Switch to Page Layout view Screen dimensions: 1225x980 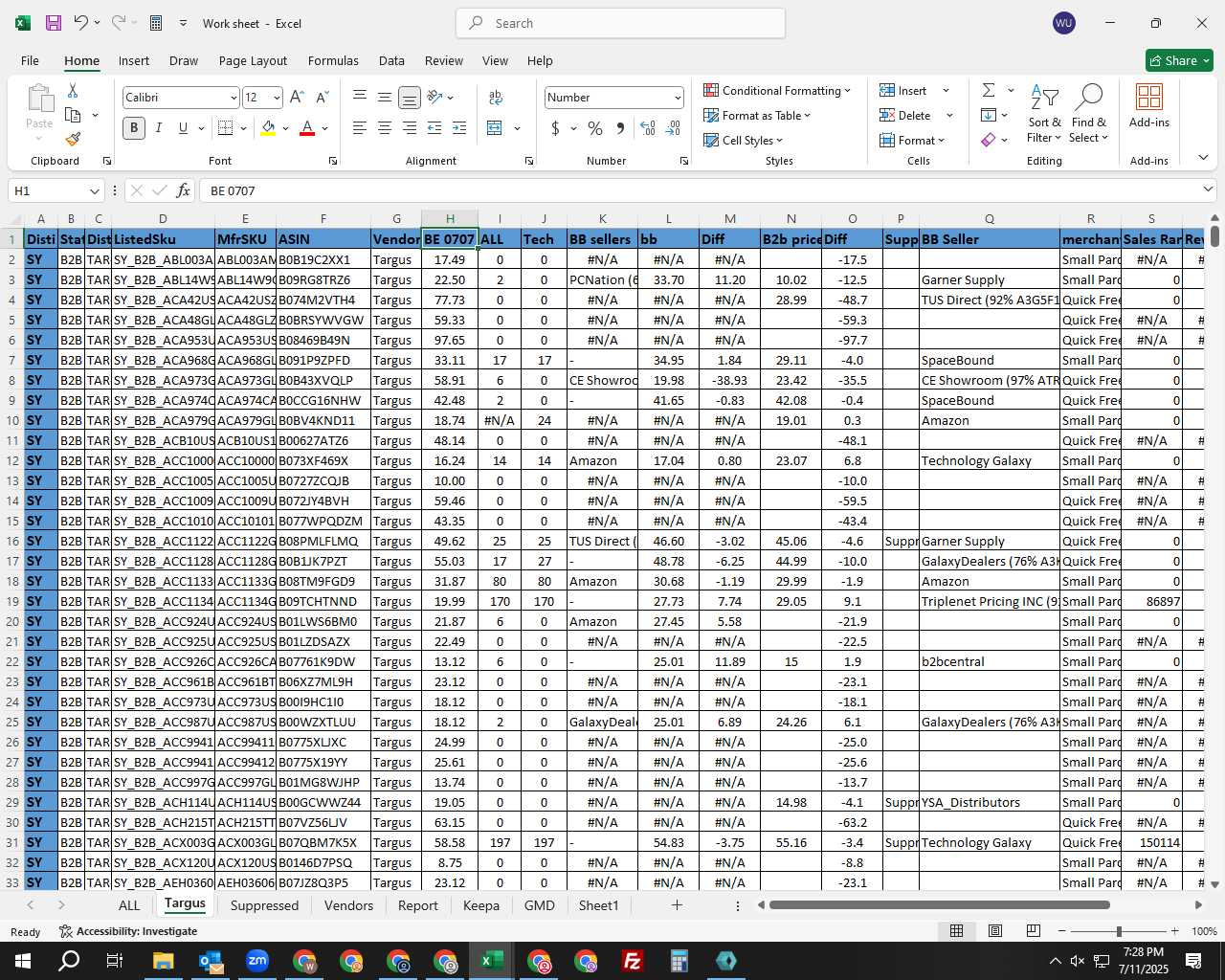[995, 931]
